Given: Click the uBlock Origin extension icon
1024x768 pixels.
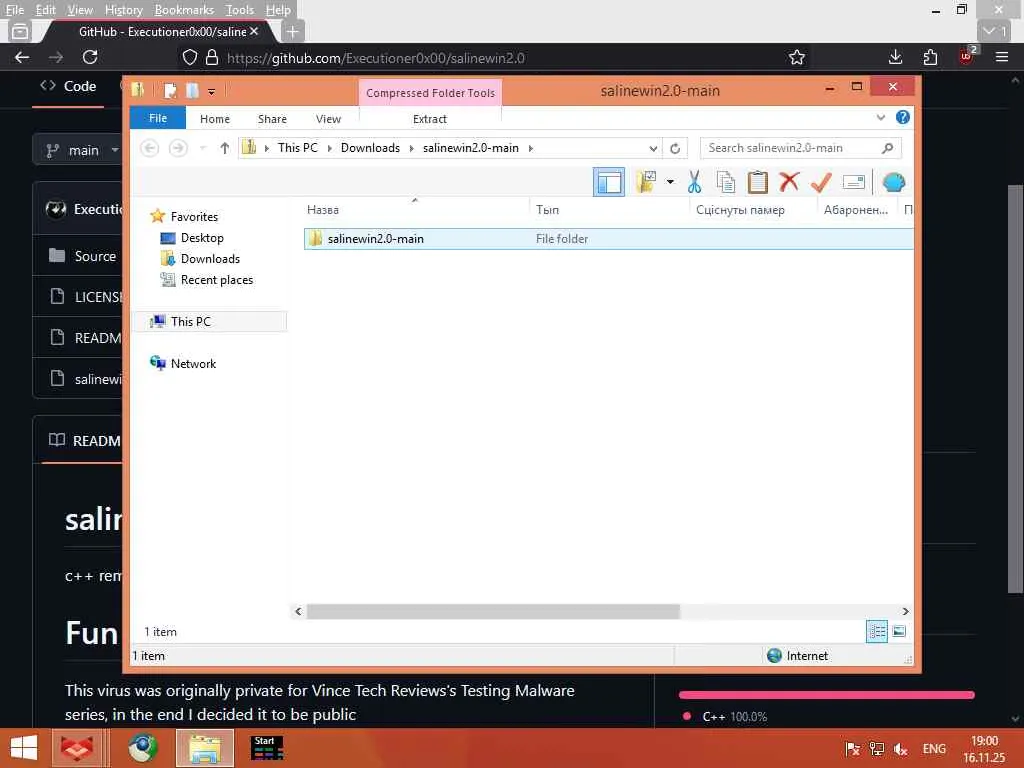Looking at the screenshot, I should pos(967,56).
